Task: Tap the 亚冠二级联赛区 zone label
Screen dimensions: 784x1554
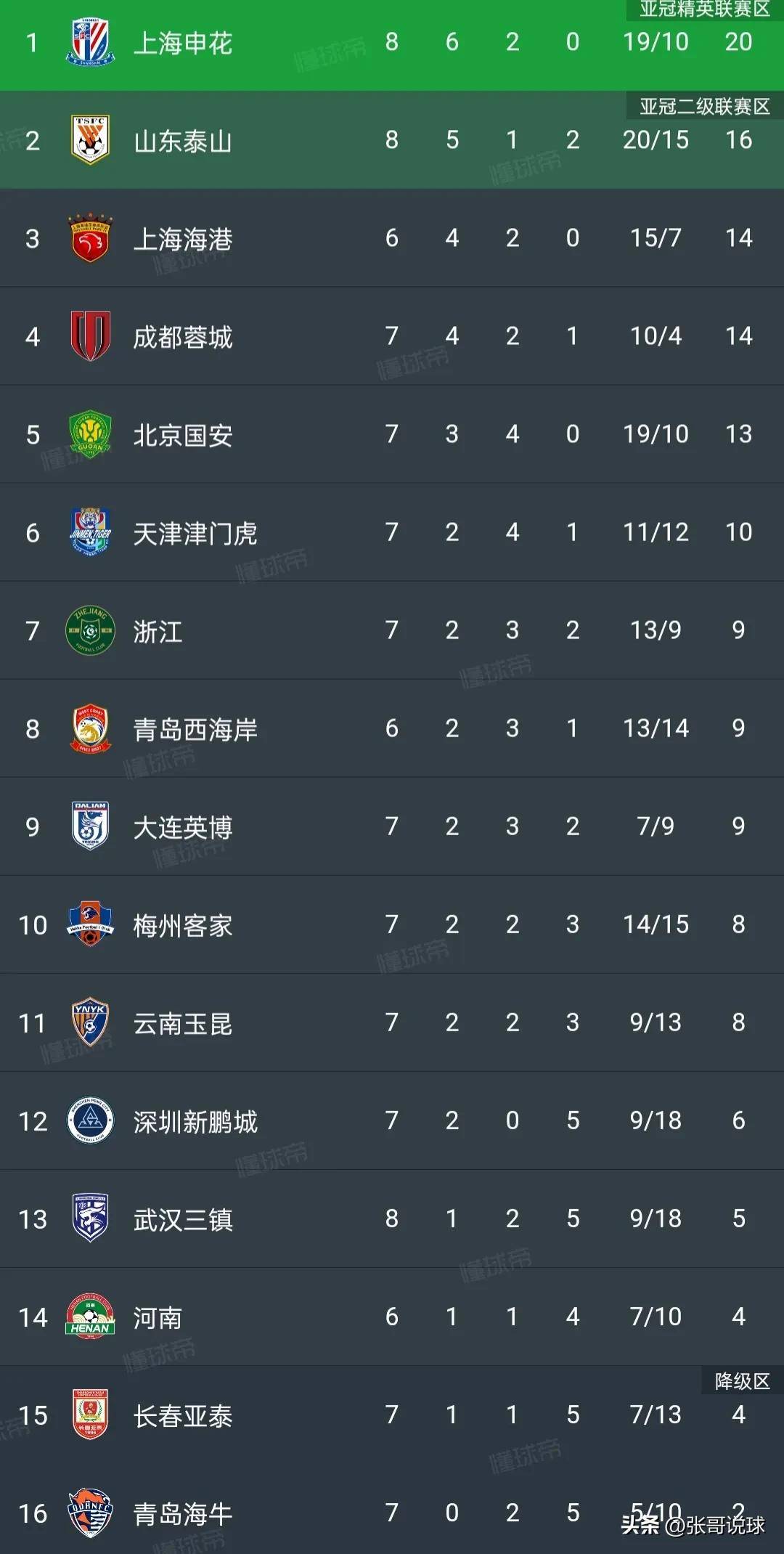Action: [x=704, y=106]
